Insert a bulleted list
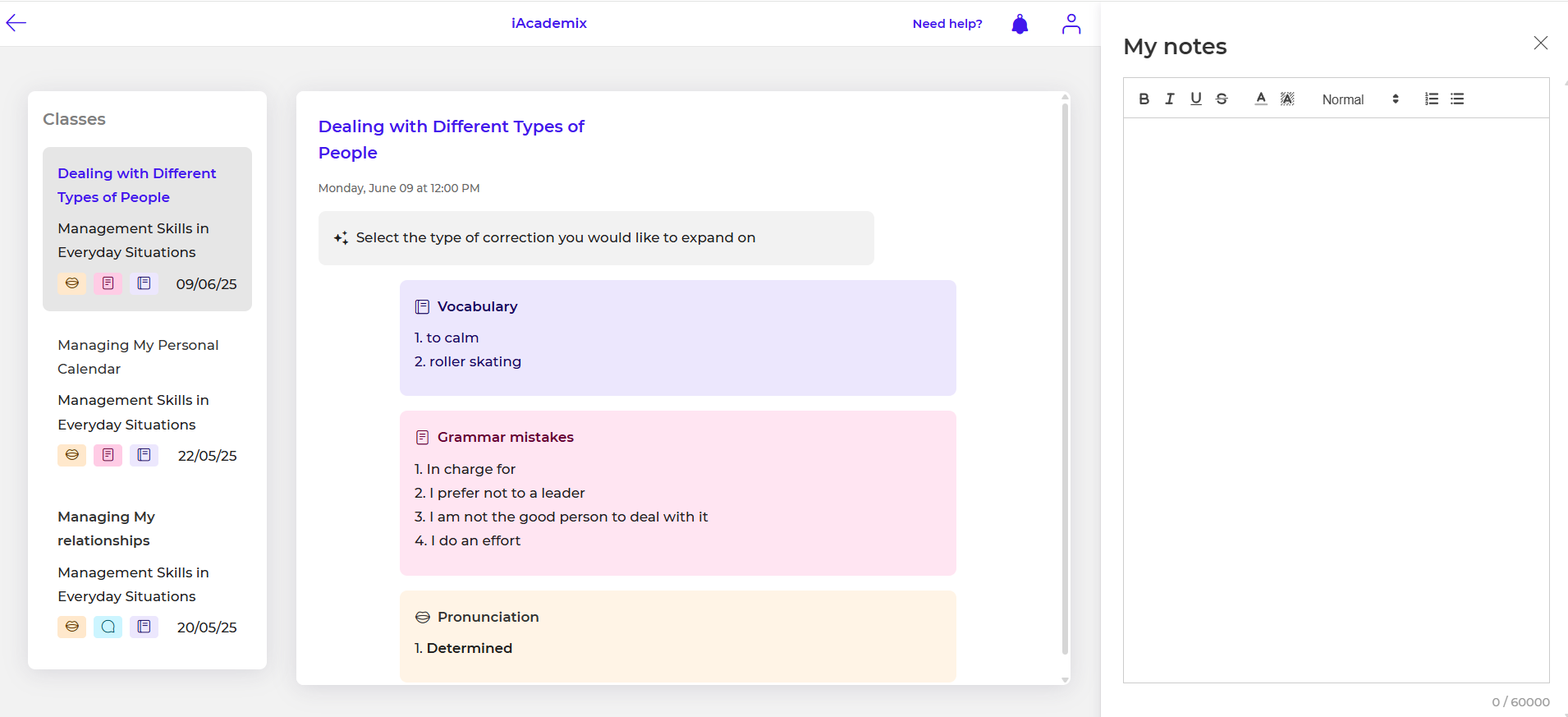Image resolution: width=1568 pixels, height=717 pixels. coord(1457,99)
